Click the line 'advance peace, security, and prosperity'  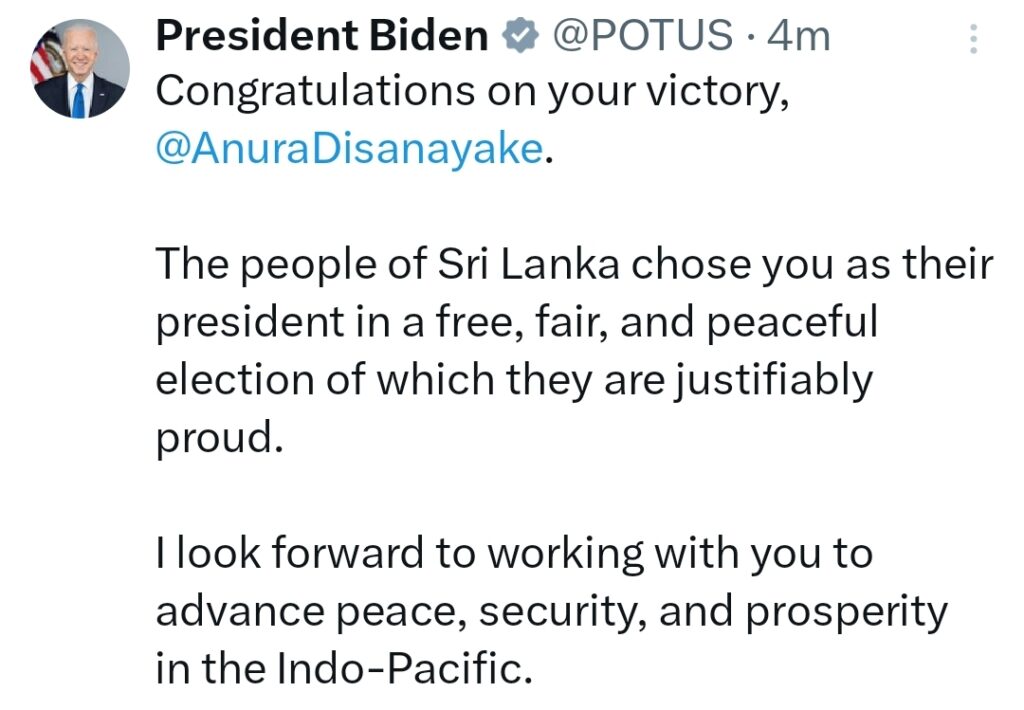pyautogui.click(x=552, y=613)
